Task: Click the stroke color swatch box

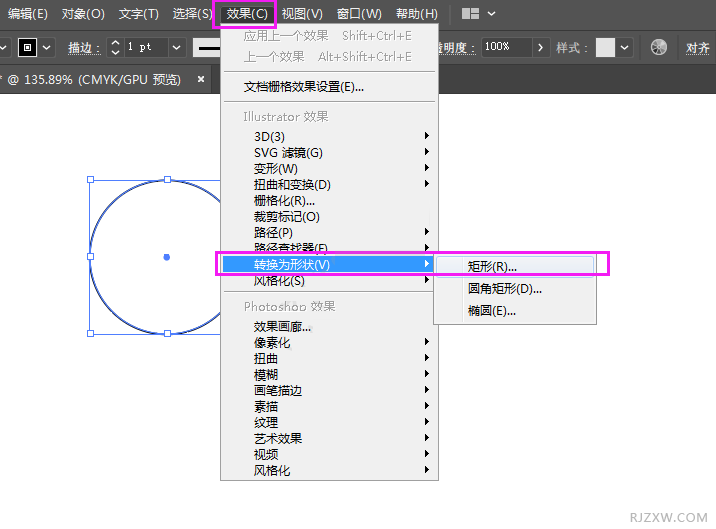Action: tap(27, 47)
